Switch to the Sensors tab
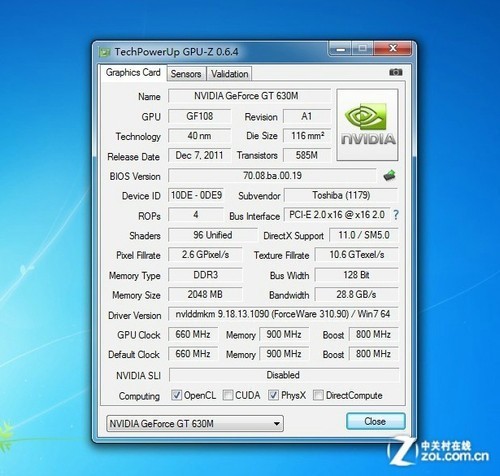 pyautogui.click(x=186, y=74)
